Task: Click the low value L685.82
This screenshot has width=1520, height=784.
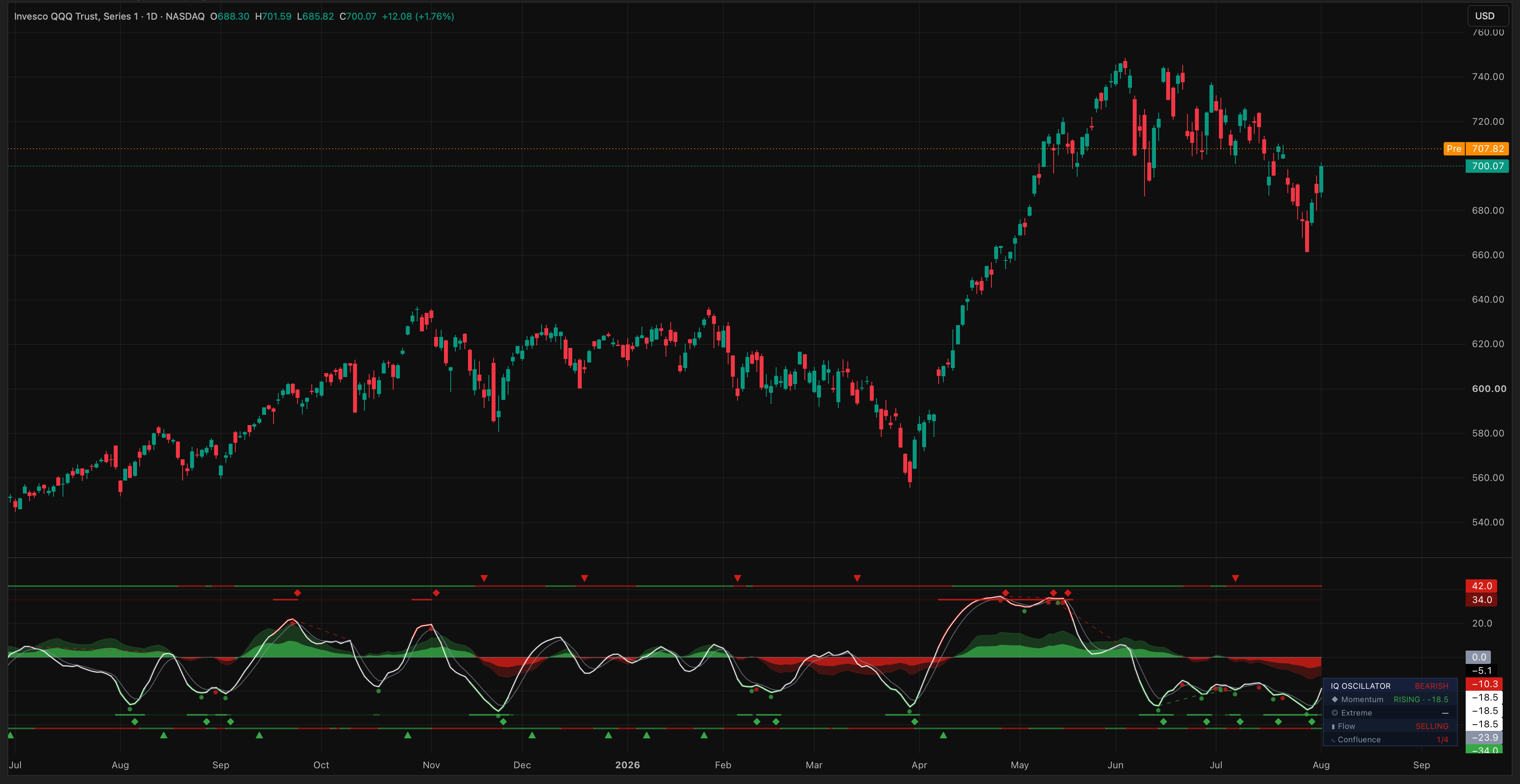Action: click(x=315, y=17)
